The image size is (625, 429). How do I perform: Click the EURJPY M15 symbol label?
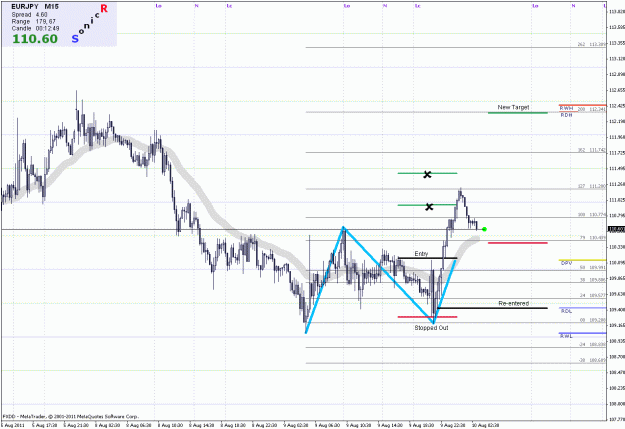[x=35, y=7]
